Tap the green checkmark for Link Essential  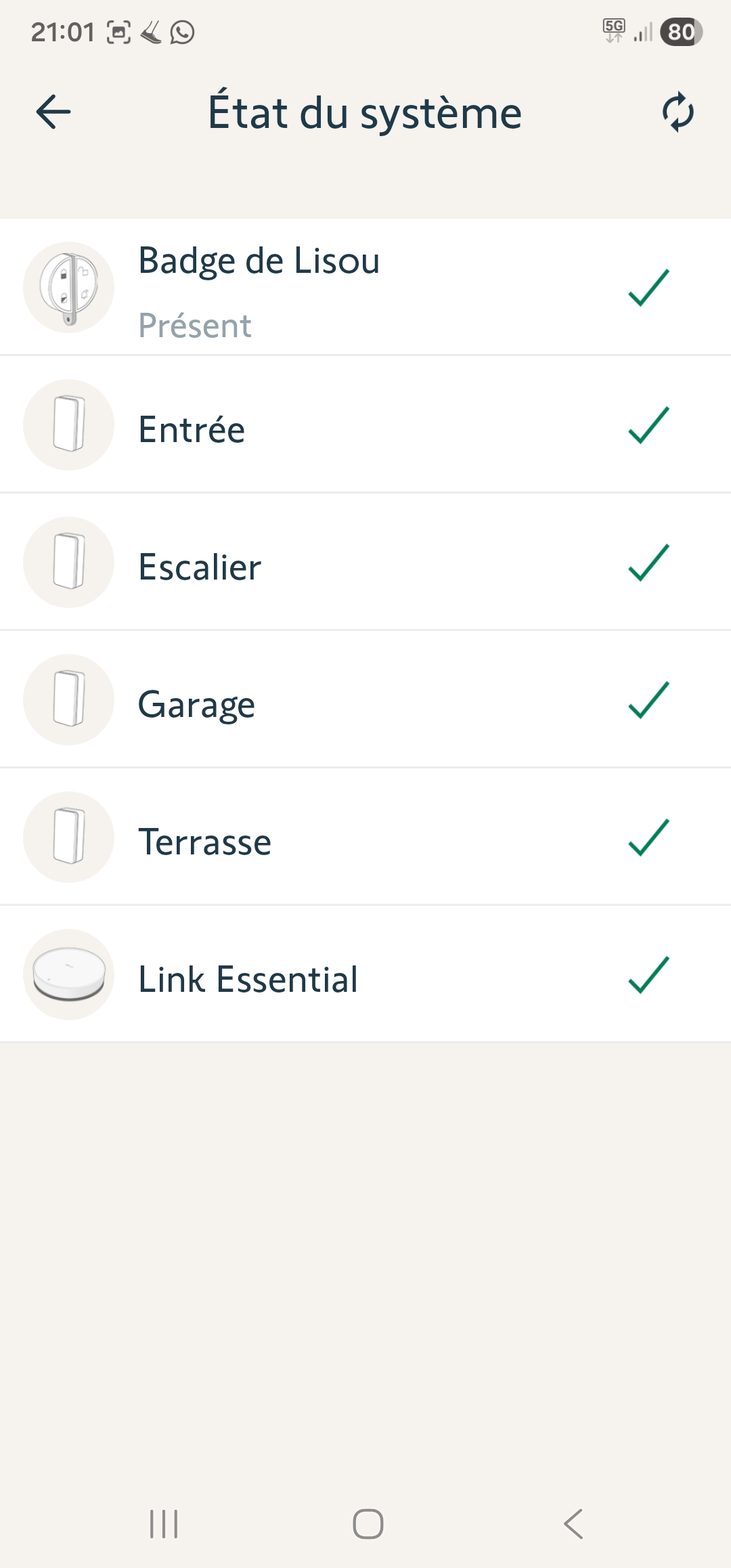(648, 975)
